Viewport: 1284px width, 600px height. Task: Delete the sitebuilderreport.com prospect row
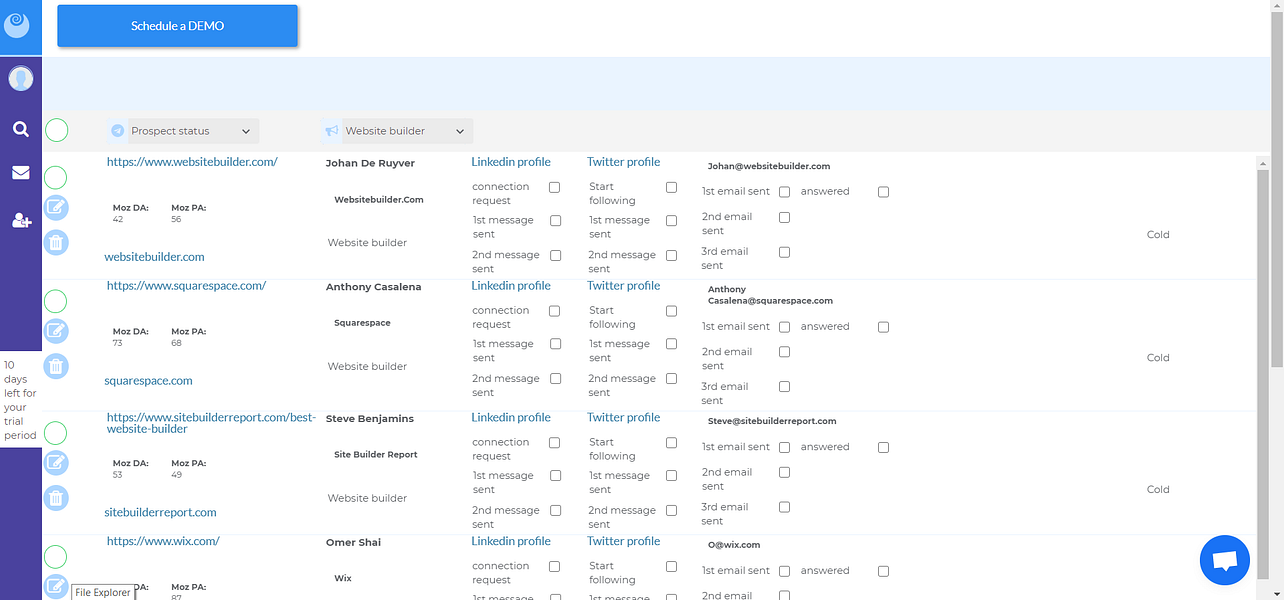(x=56, y=498)
